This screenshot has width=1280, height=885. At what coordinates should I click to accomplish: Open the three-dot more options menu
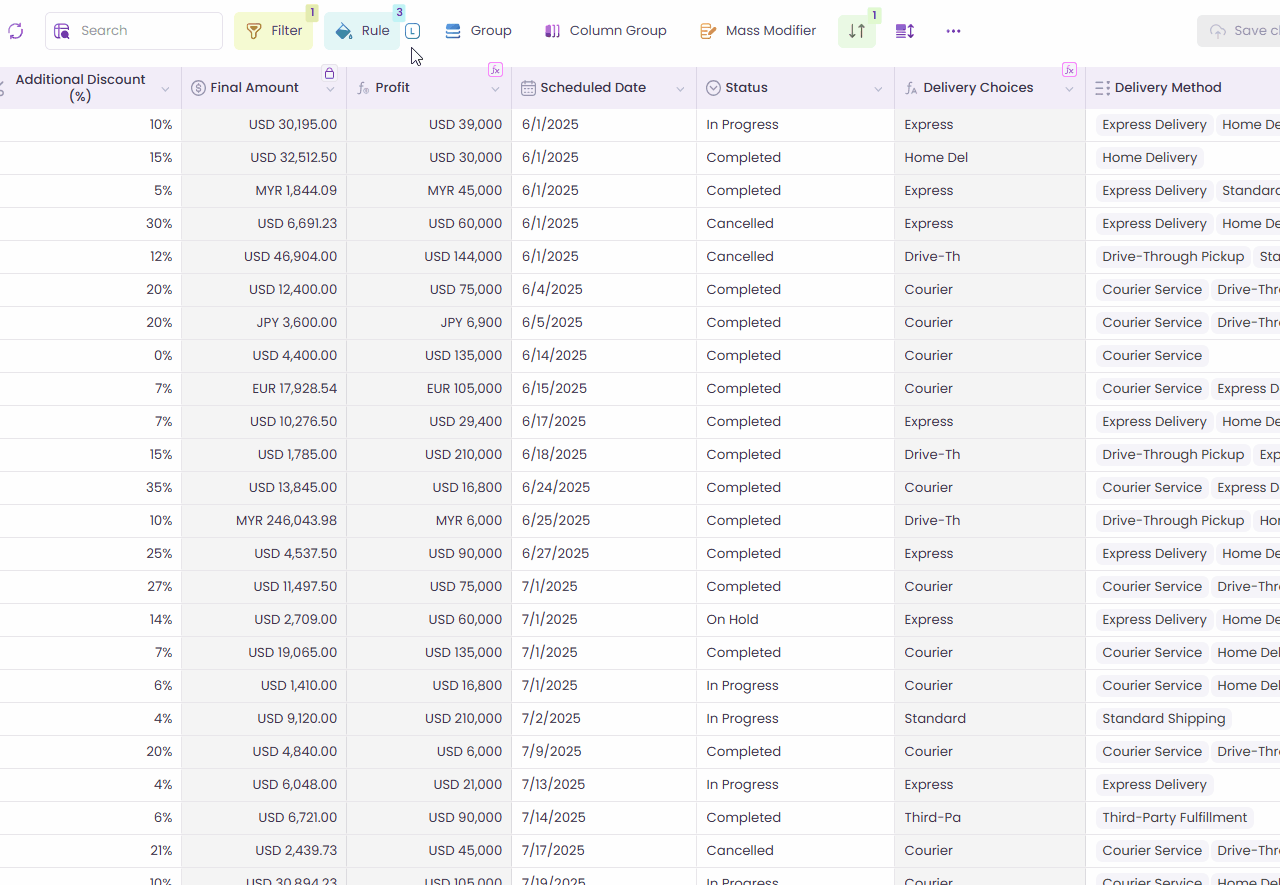pyautogui.click(x=953, y=31)
